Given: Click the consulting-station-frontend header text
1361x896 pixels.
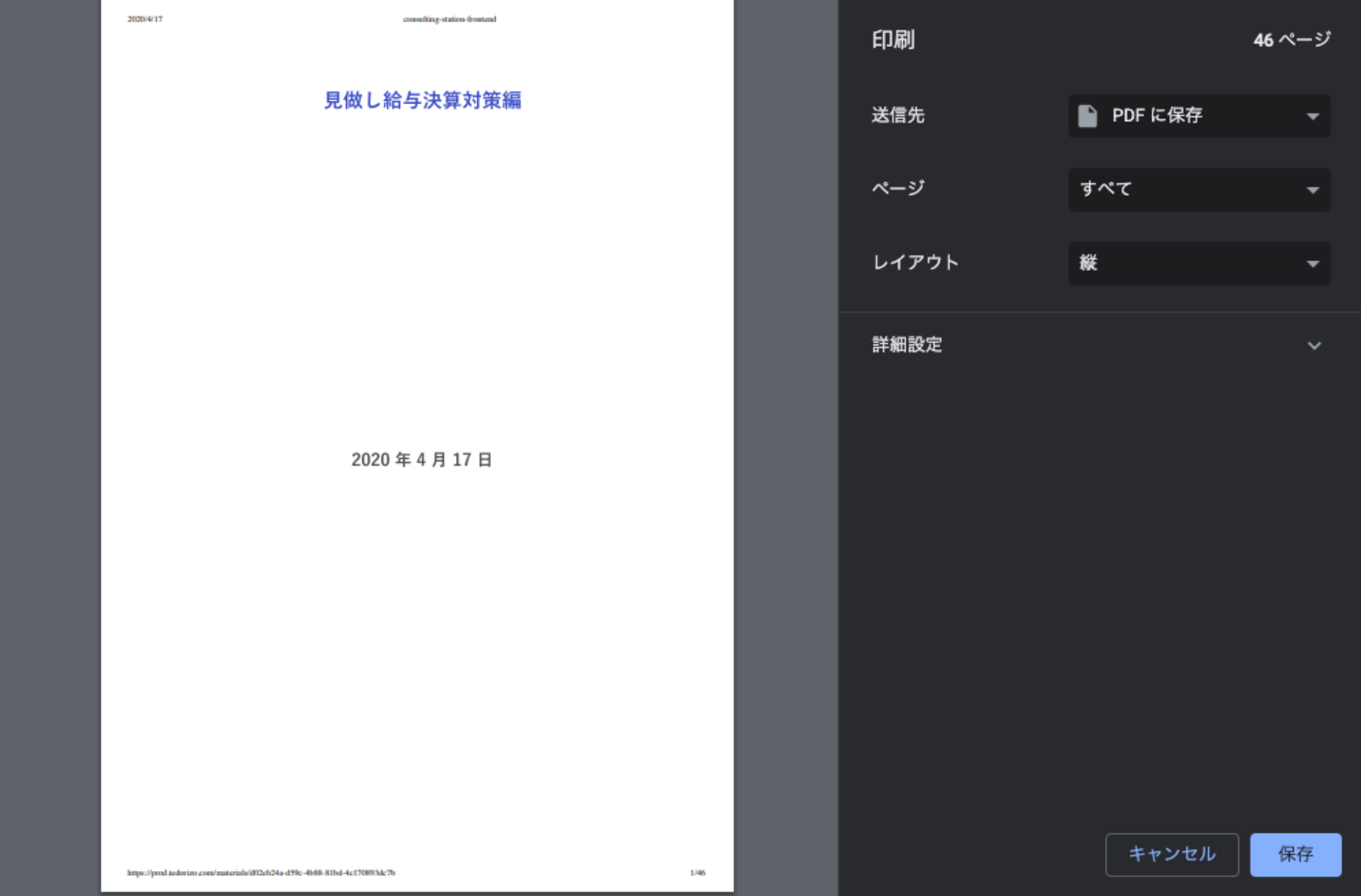Looking at the screenshot, I should tap(449, 19).
